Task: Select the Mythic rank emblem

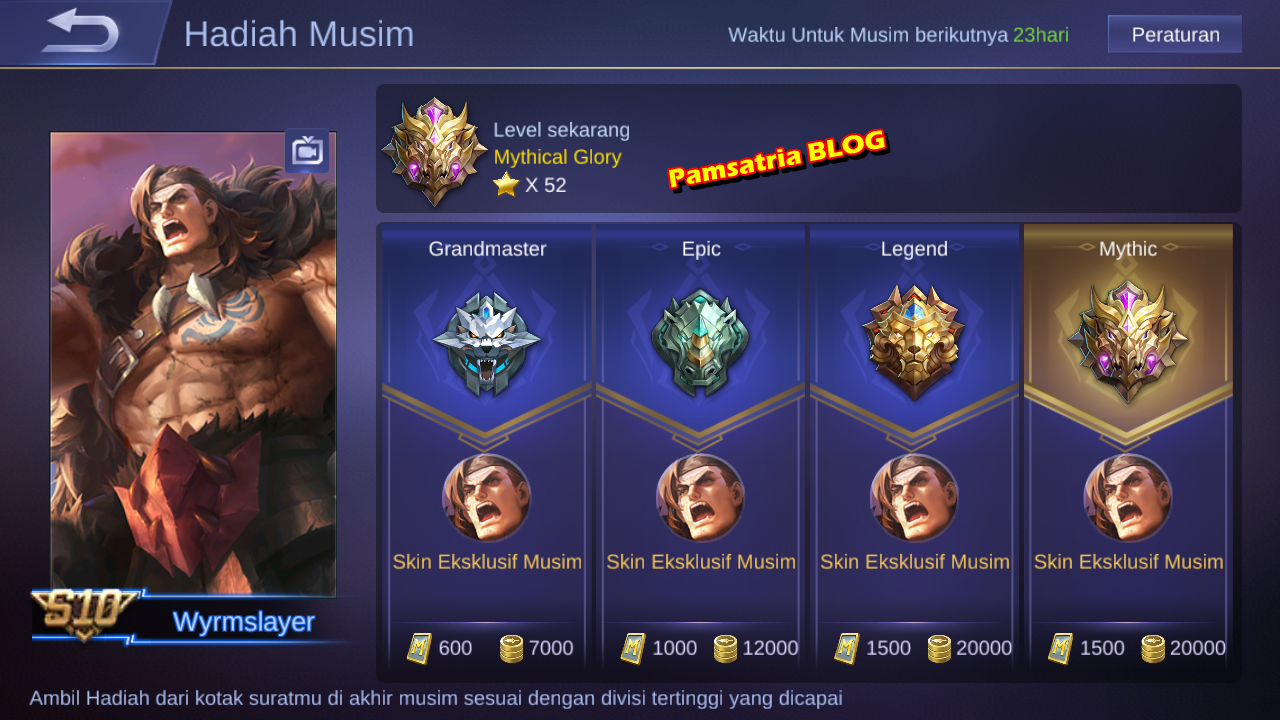Action: click(x=1128, y=341)
